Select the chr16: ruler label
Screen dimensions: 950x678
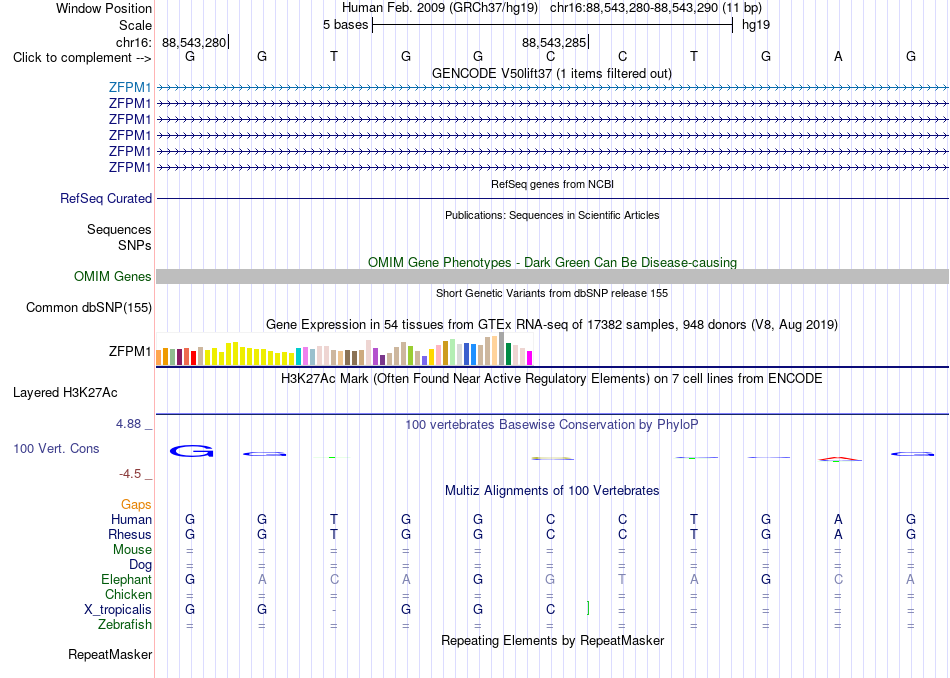tap(134, 42)
